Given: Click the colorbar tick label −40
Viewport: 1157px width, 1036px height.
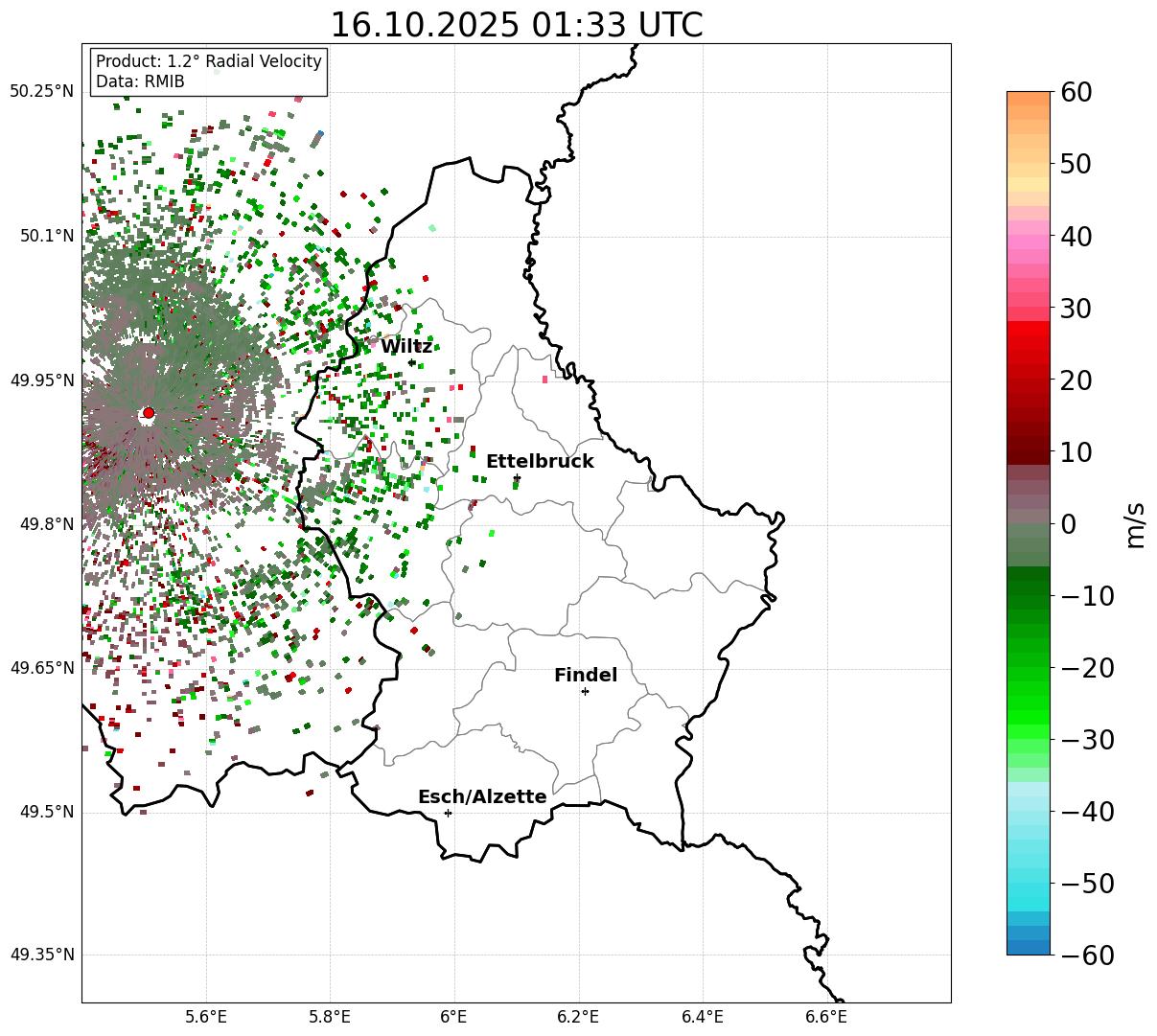Looking at the screenshot, I should [x=1087, y=812].
